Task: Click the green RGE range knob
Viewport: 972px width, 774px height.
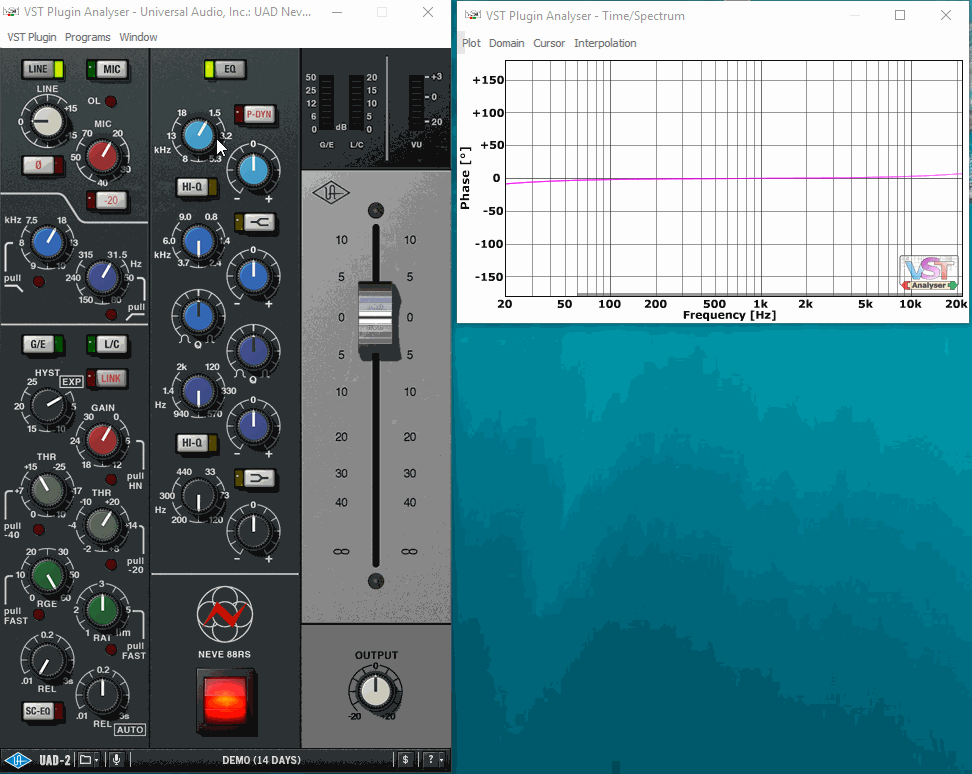Action: tap(47, 575)
